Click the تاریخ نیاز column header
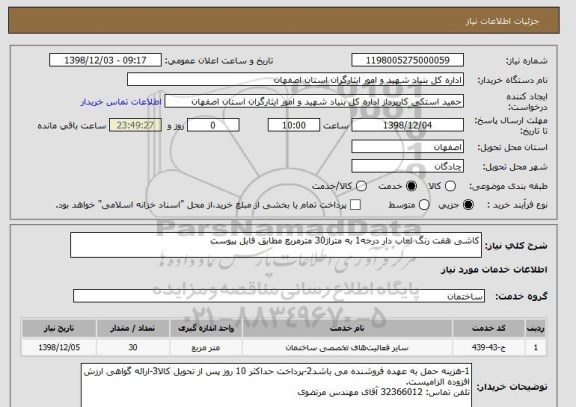 59,328
